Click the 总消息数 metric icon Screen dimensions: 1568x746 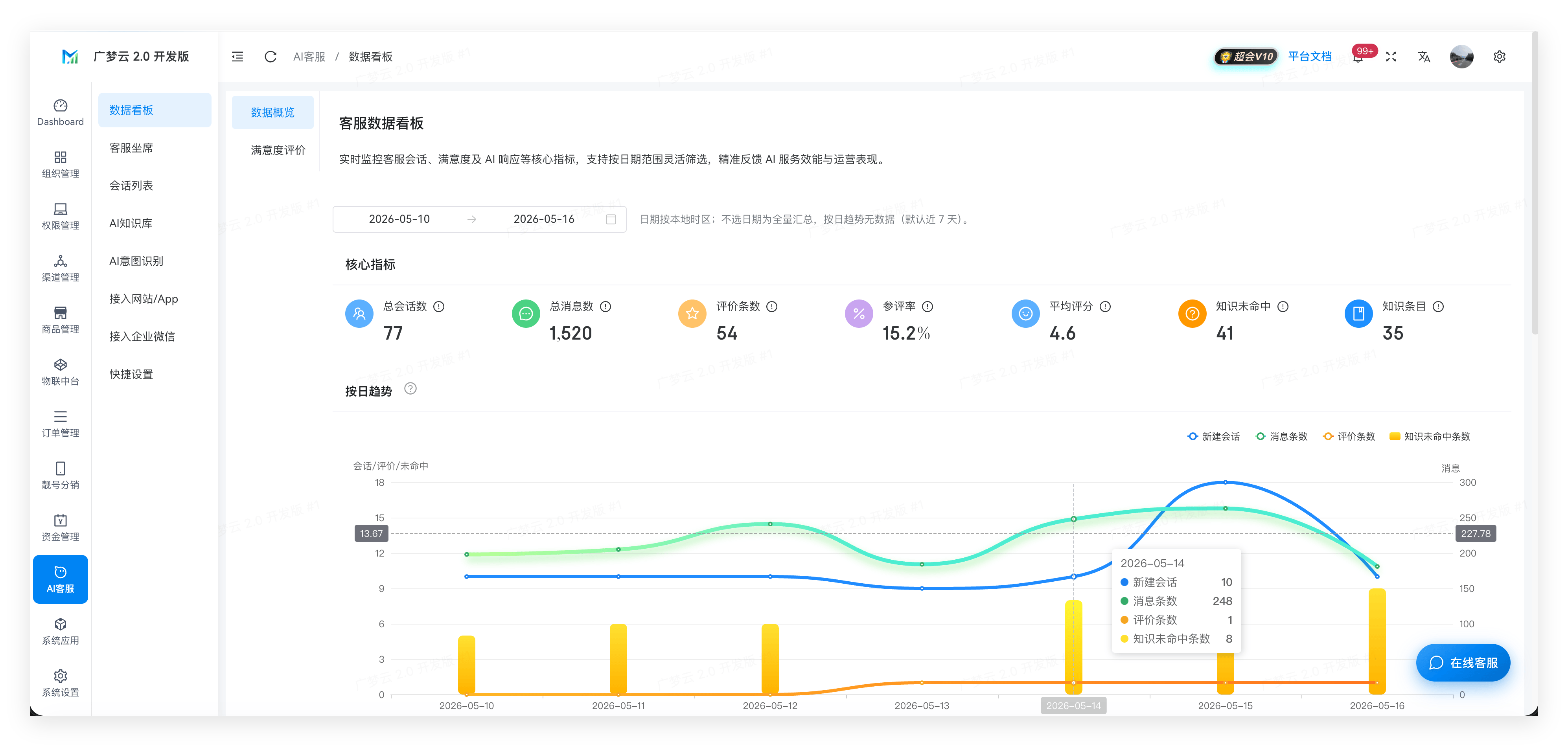(526, 314)
